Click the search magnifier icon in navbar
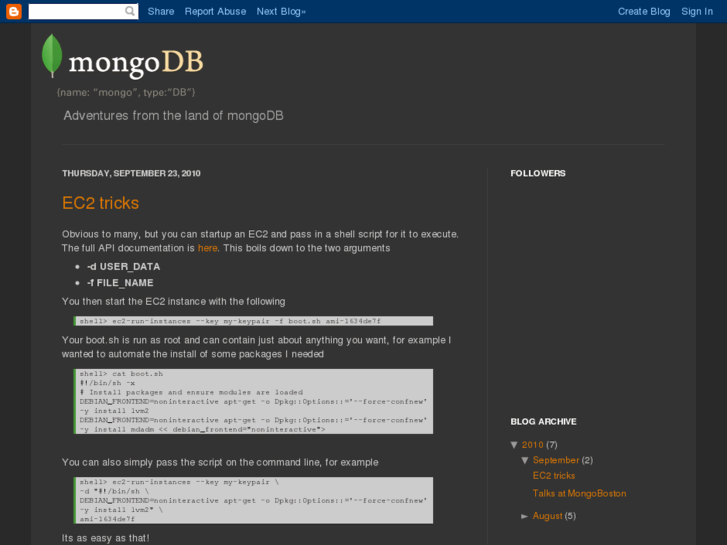Viewport: 727px width, 545px height. pyautogui.click(x=130, y=11)
